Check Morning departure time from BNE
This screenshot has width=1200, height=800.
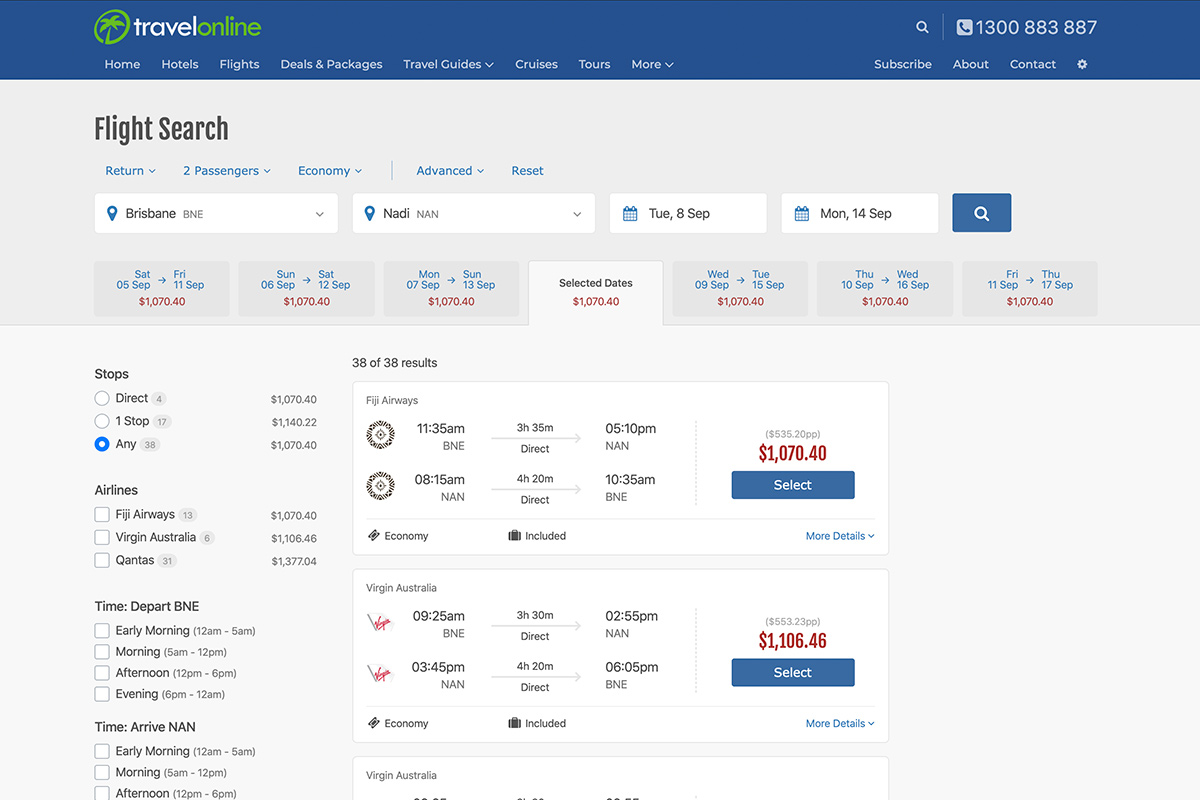[102, 652]
